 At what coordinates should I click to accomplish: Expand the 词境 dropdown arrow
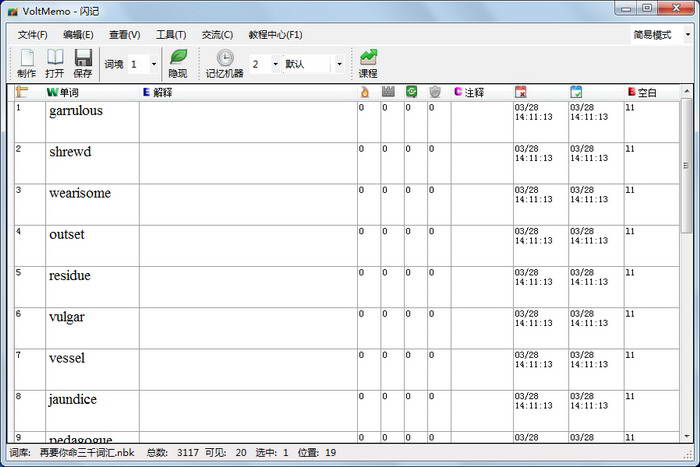point(154,64)
